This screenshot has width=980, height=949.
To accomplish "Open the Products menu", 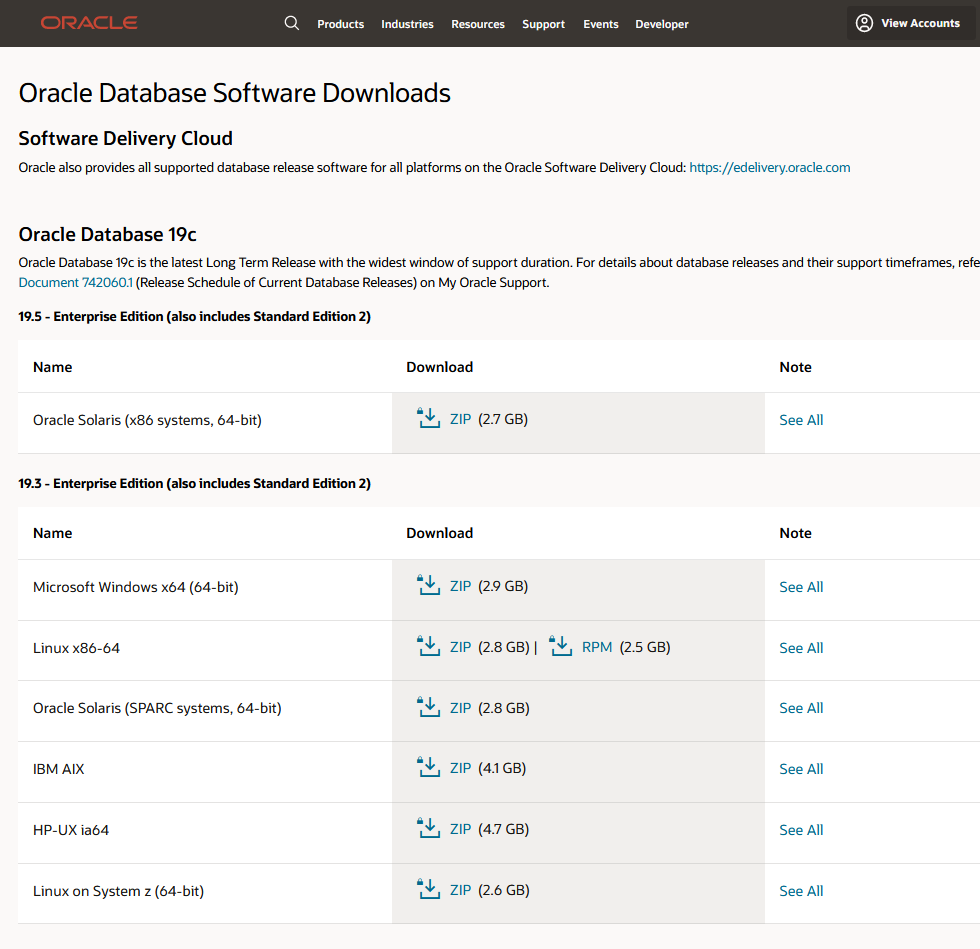I will pos(340,24).
